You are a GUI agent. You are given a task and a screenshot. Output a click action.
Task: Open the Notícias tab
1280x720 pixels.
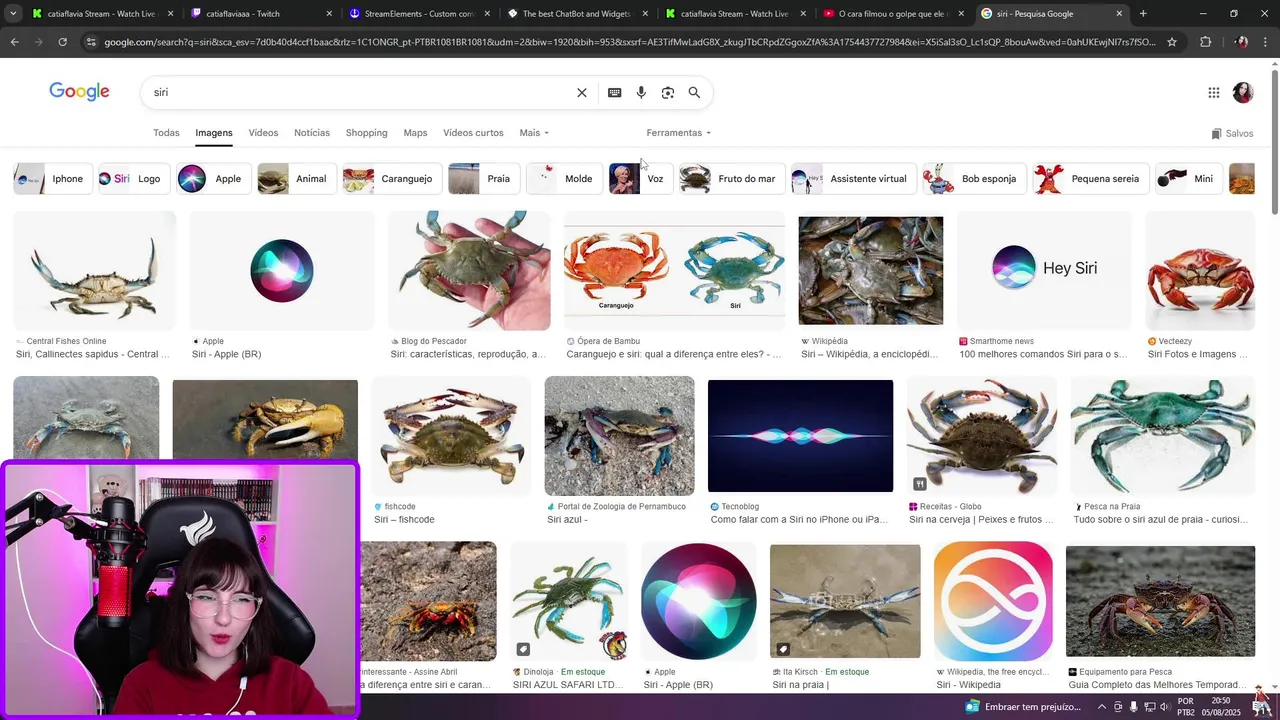pyautogui.click(x=312, y=133)
